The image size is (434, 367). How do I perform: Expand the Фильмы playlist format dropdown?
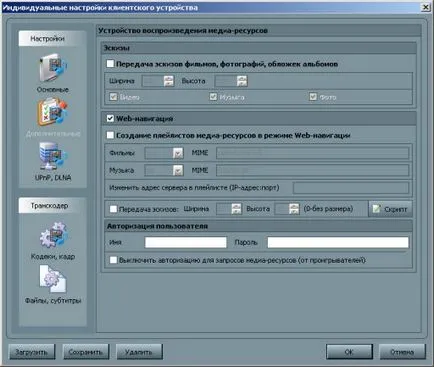pyautogui.click(x=178, y=153)
